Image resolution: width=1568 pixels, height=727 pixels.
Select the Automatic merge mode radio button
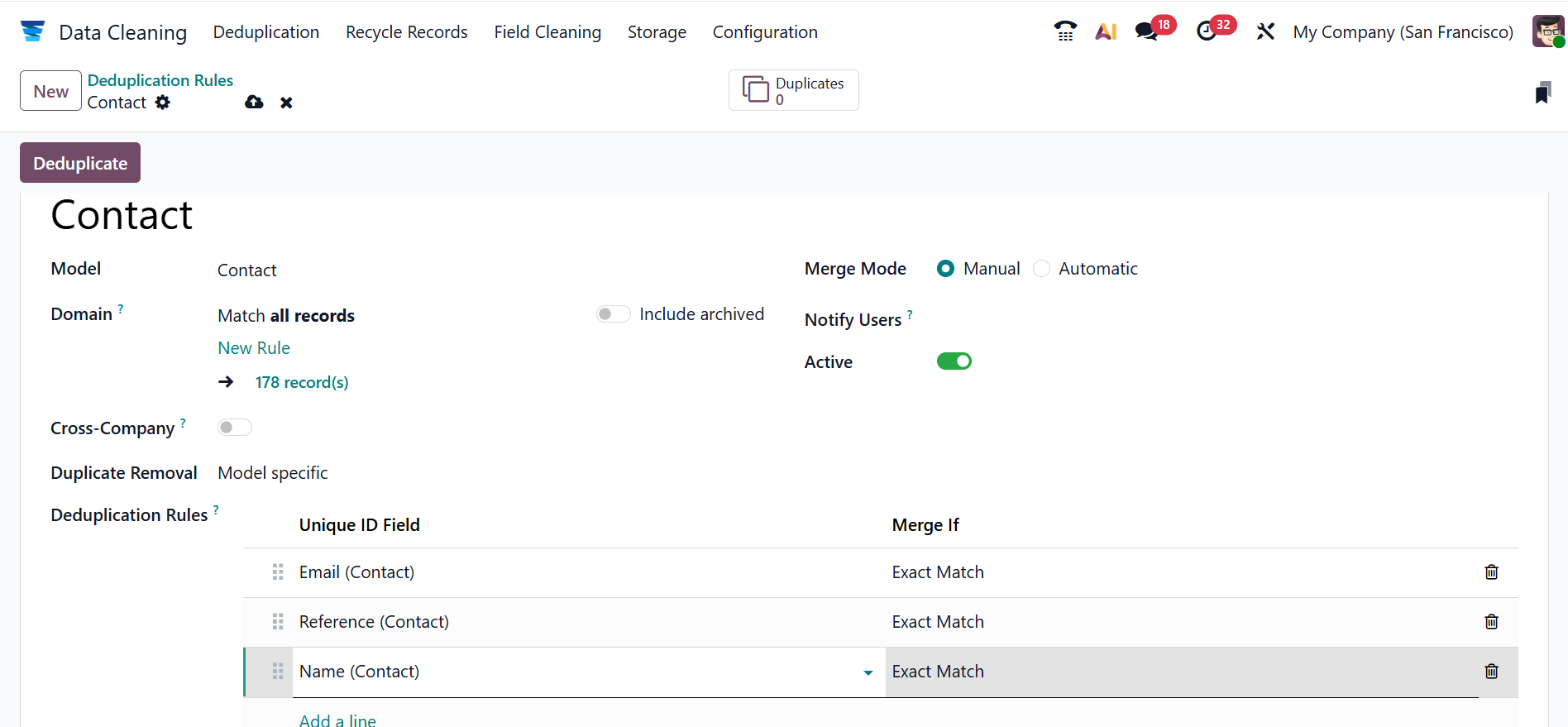[1042, 269]
